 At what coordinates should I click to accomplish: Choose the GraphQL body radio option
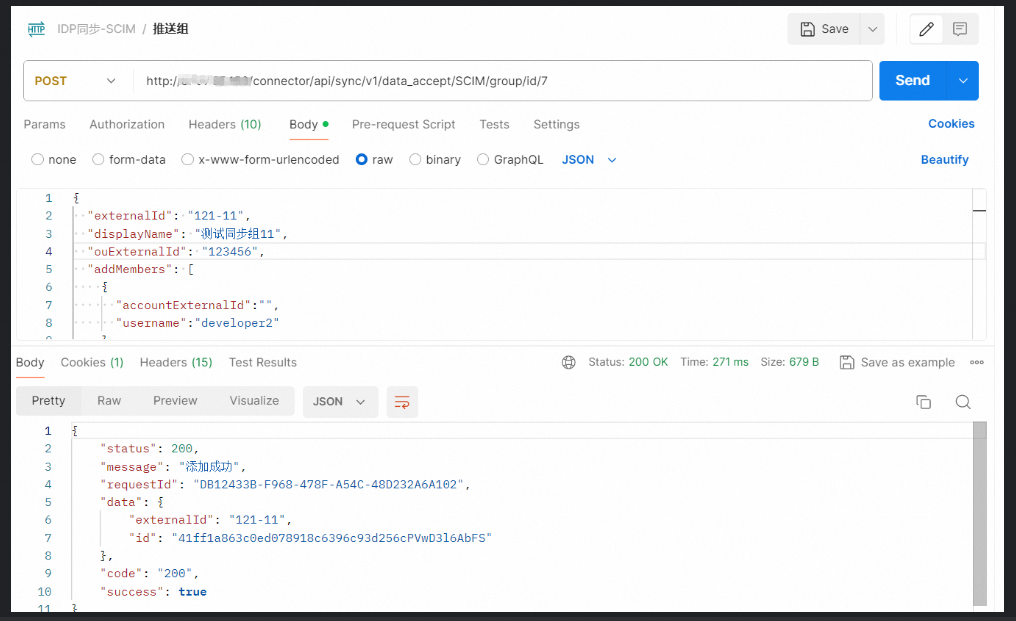(x=483, y=160)
